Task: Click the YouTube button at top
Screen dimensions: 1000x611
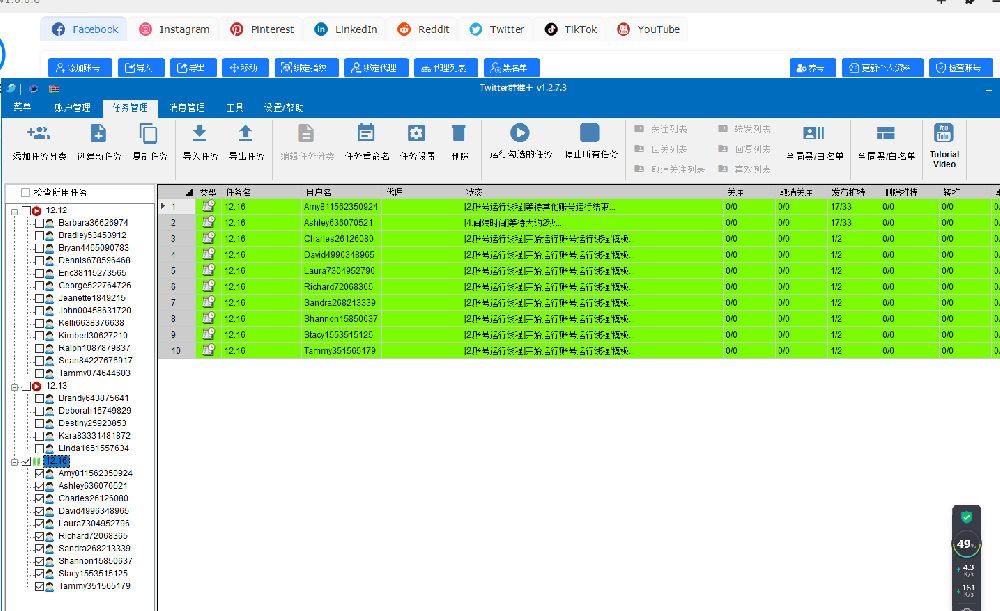Action: point(648,29)
